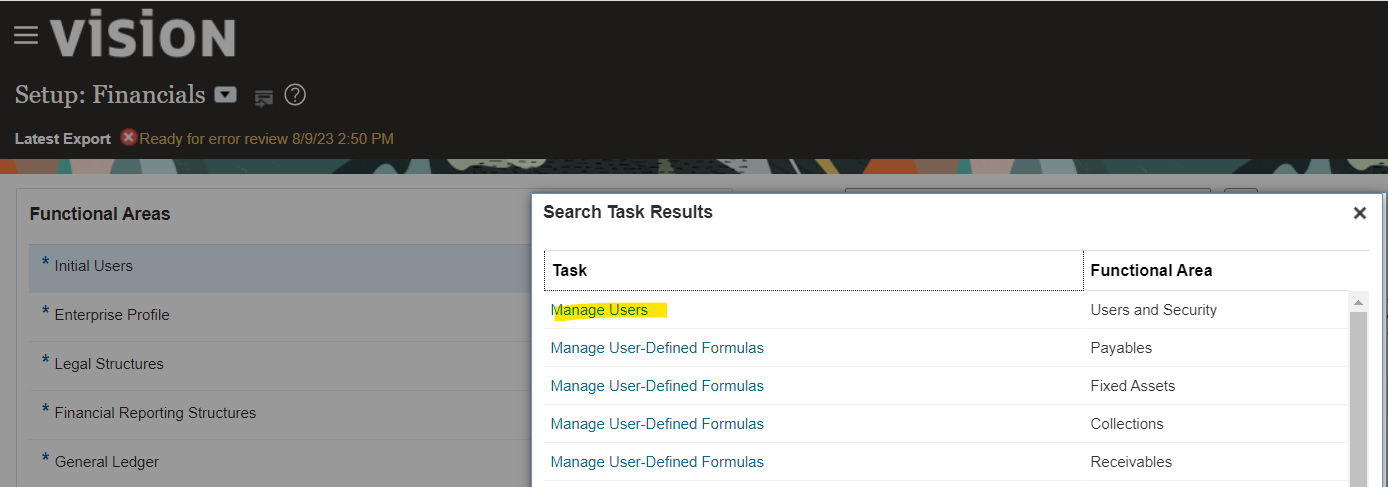The width and height of the screenshot is (1388, 487).
Task: Open Manage User-Defined Formulas for Fixed Assets
Action: coord(657,386)
